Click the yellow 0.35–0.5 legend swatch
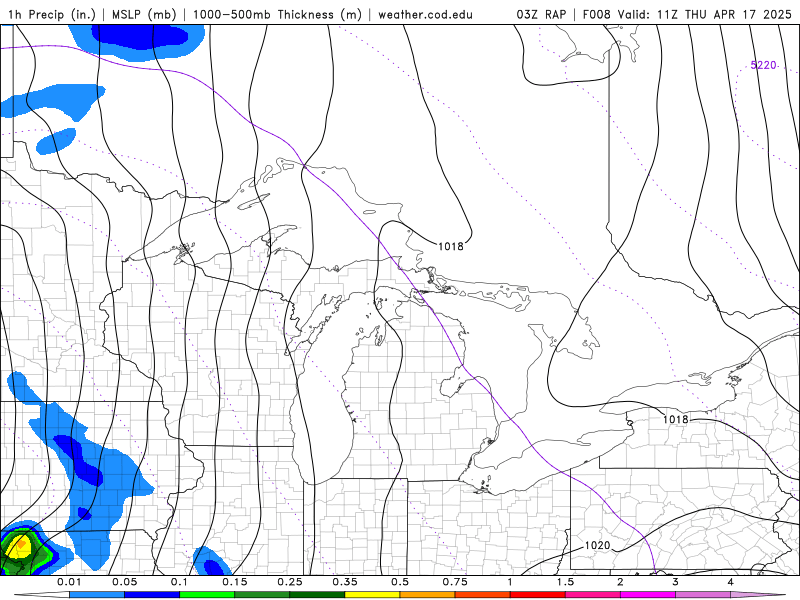 372,595
